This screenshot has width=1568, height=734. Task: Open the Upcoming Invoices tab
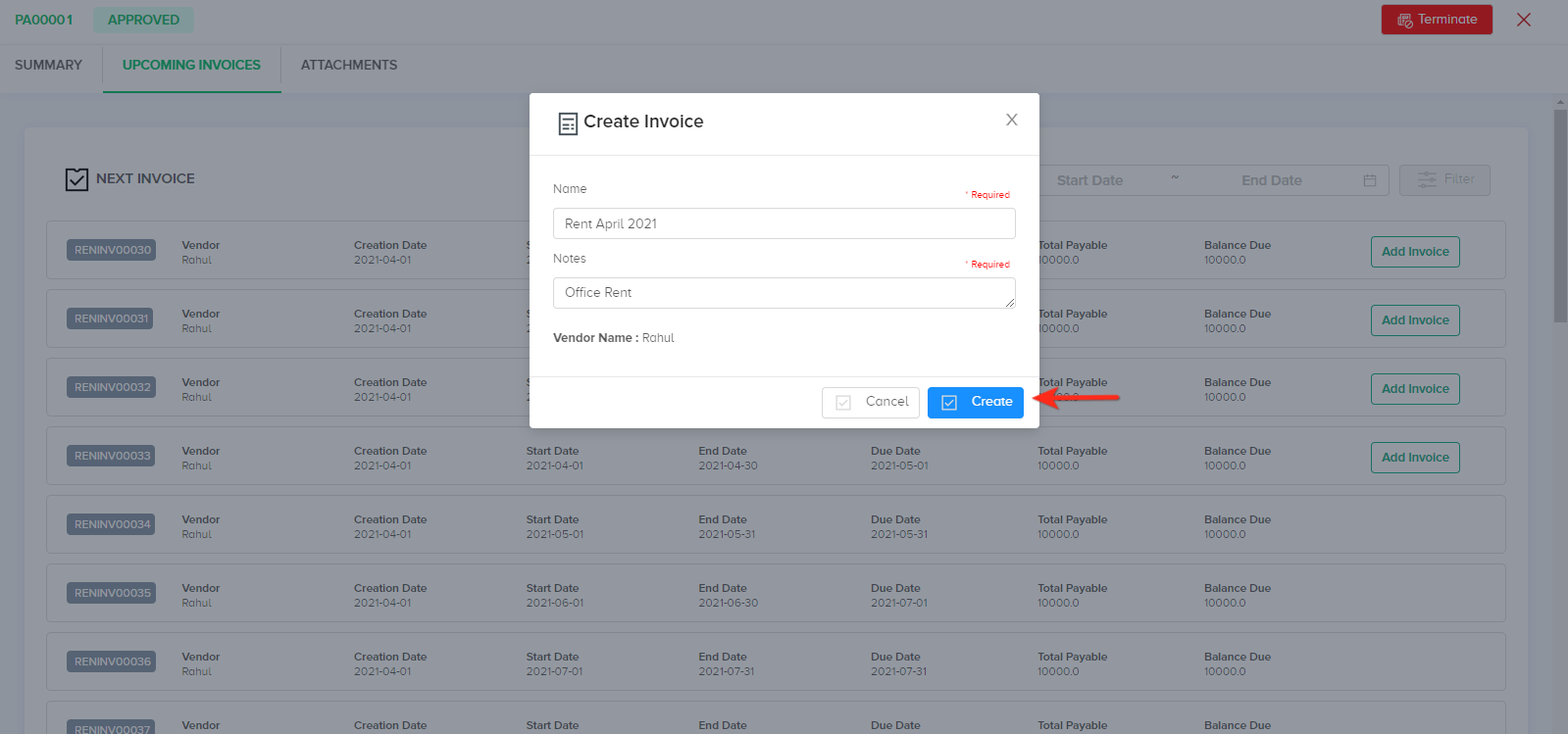point(191,65)
